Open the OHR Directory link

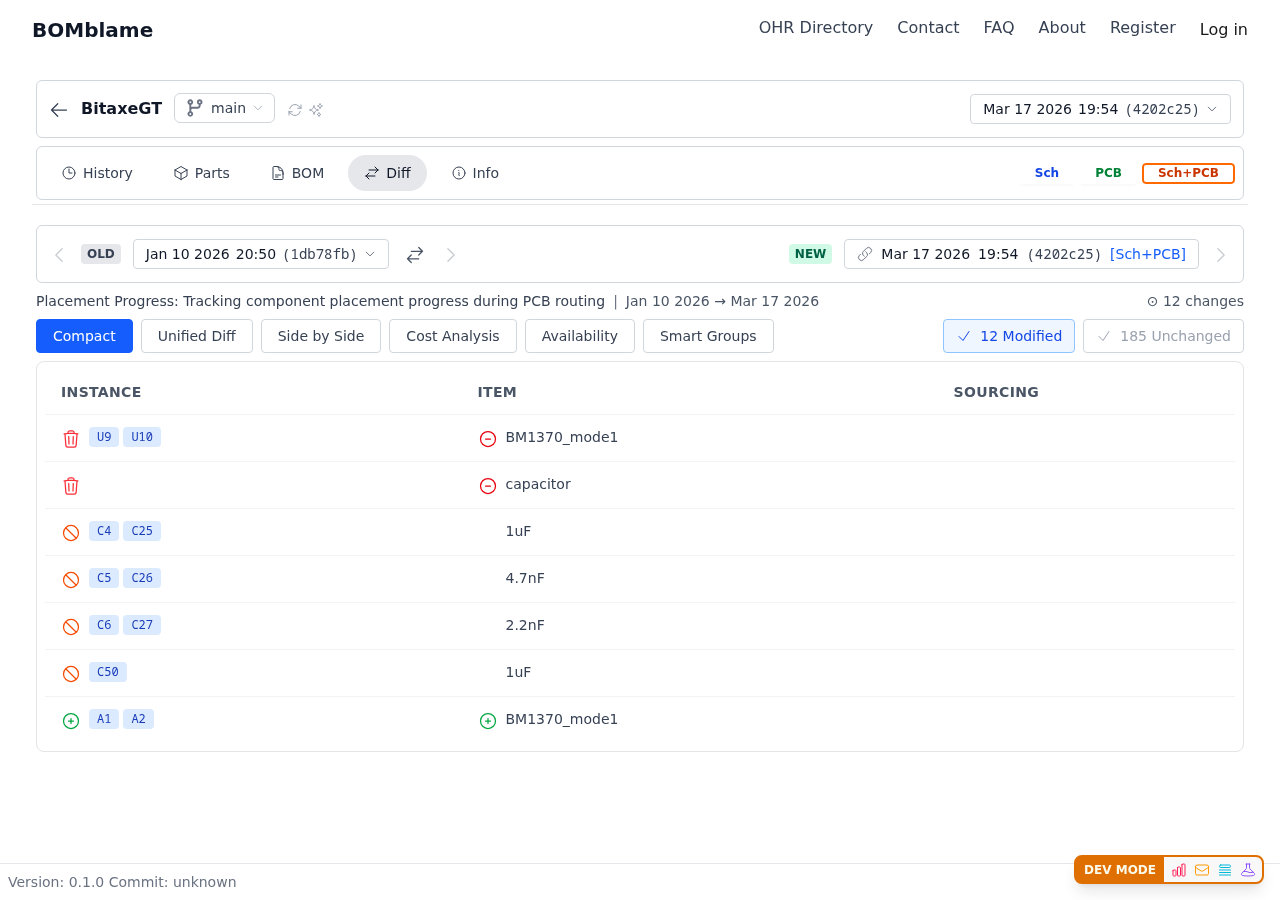815,28
